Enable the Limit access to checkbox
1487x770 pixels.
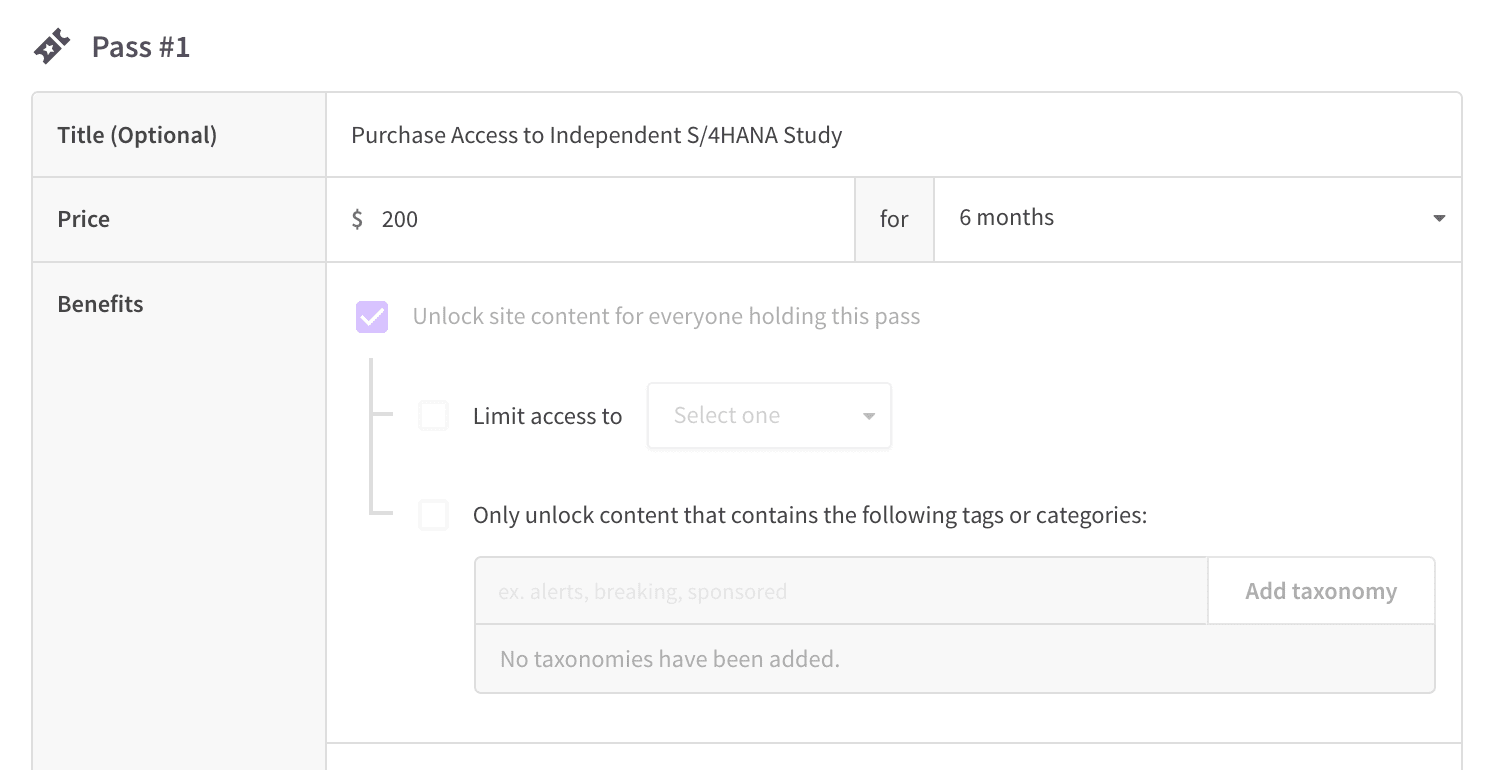434,416
